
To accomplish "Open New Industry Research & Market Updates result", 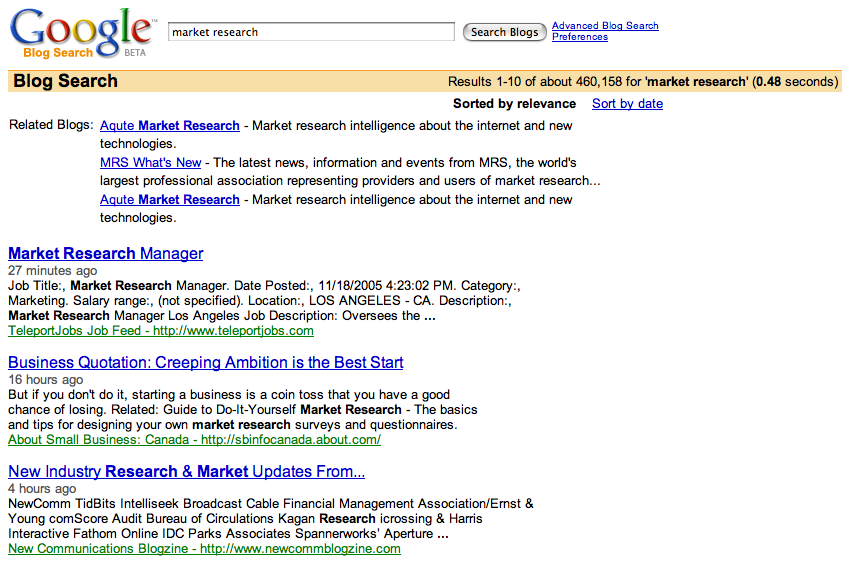I will coord(186,472).
